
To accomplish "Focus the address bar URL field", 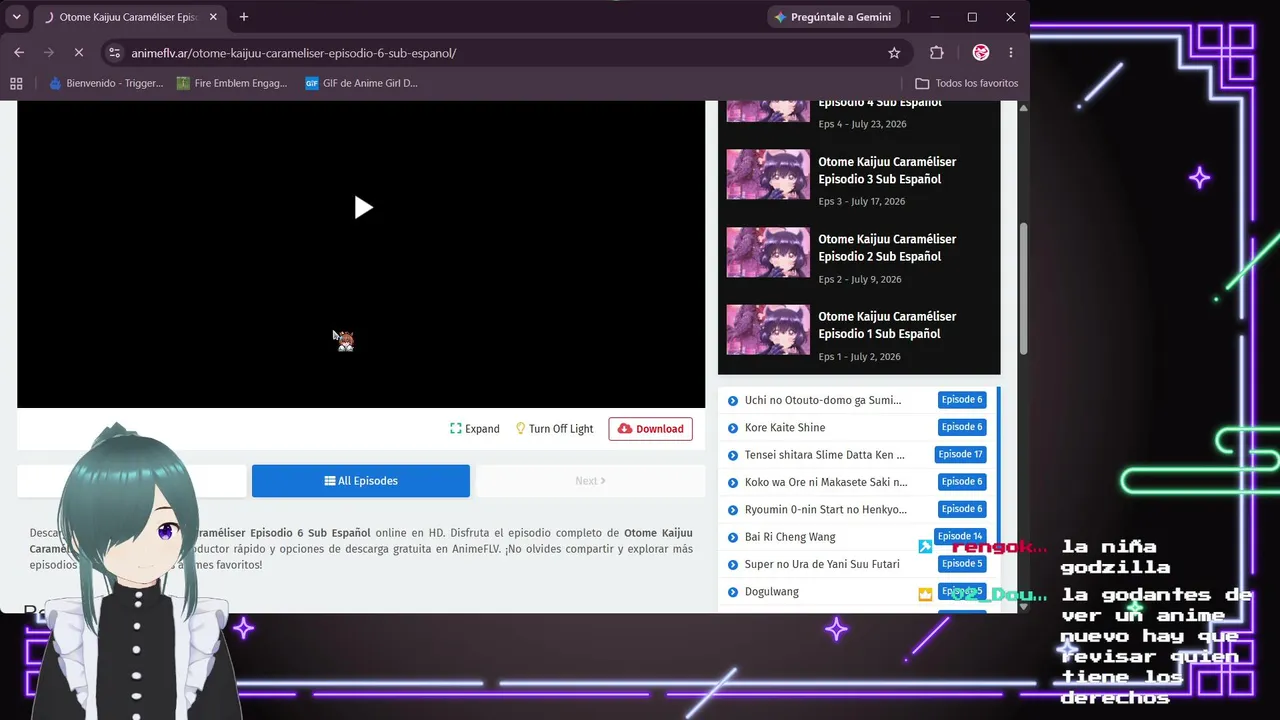I will [500, 53].
